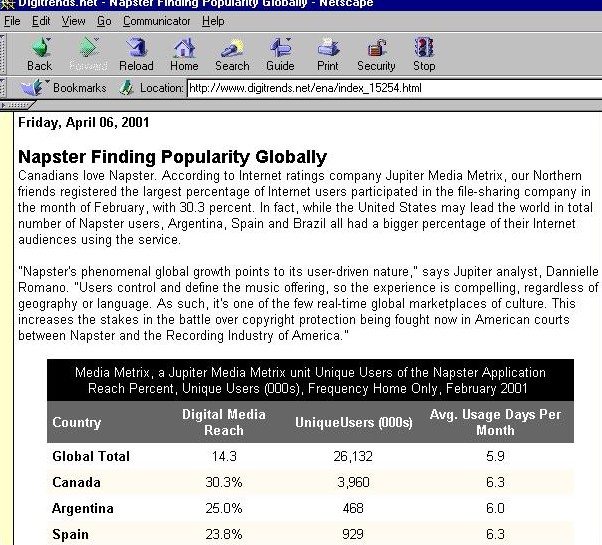Open the Guide toolbar button
Screen dimensions: 602x545
click(x=280, y=54)
